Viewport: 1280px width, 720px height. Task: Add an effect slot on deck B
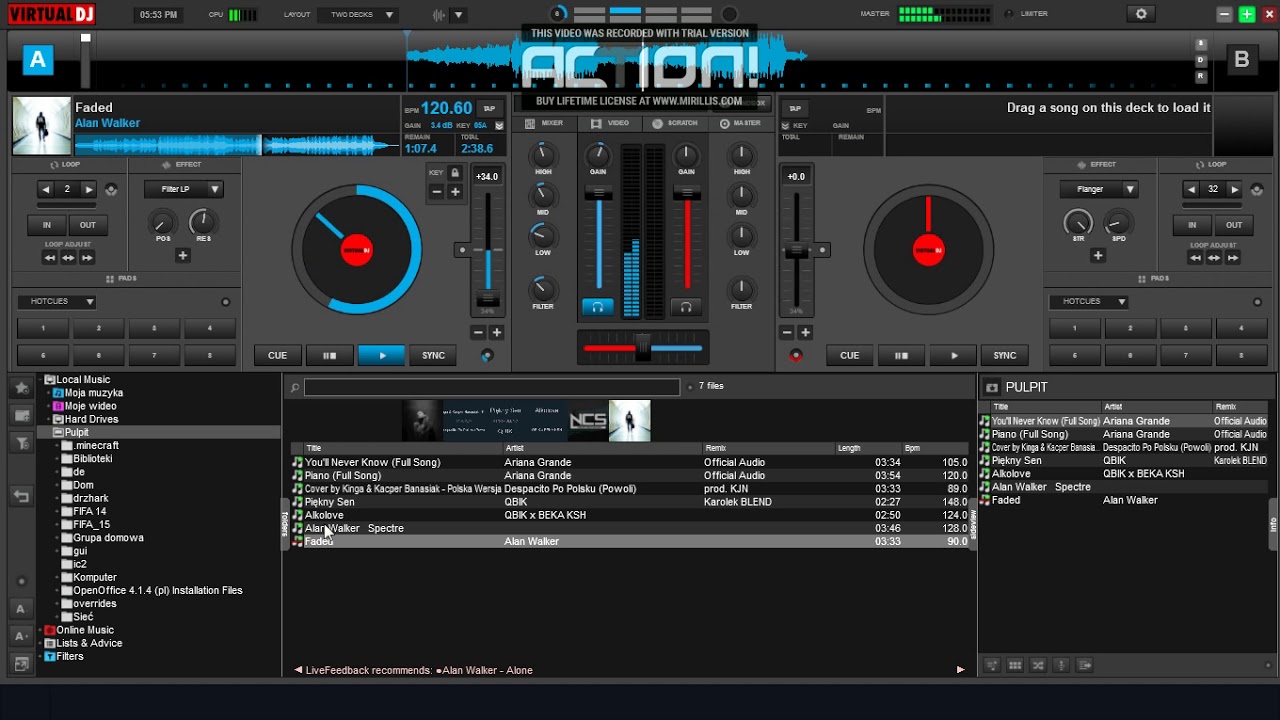pos(1098,256)
